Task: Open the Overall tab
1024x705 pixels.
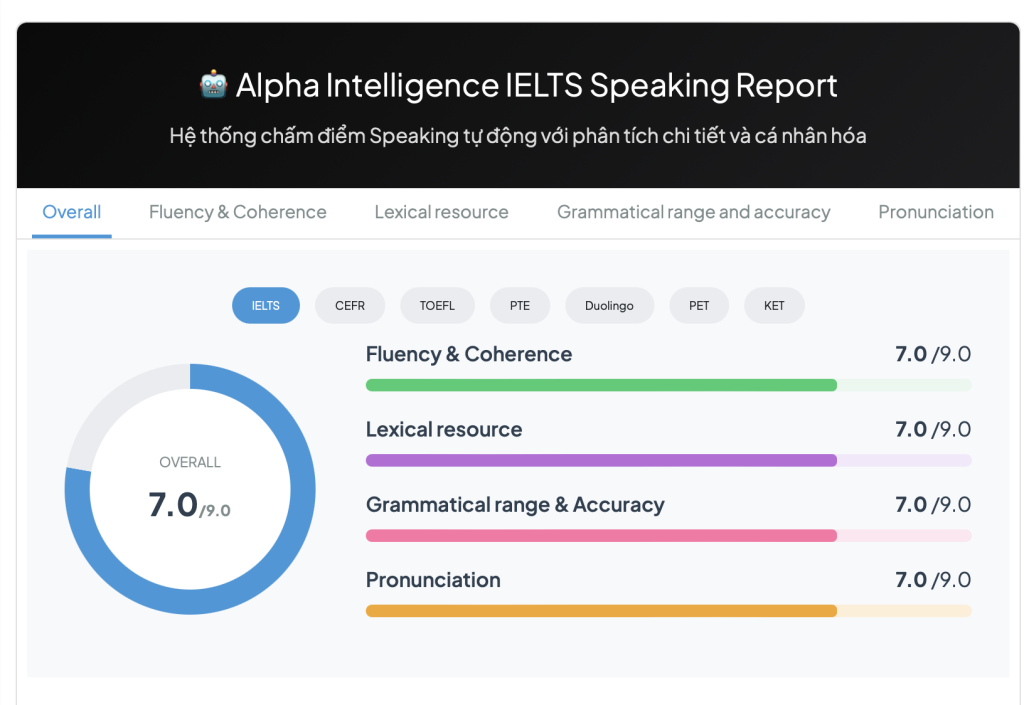Action: coord(71,212)
